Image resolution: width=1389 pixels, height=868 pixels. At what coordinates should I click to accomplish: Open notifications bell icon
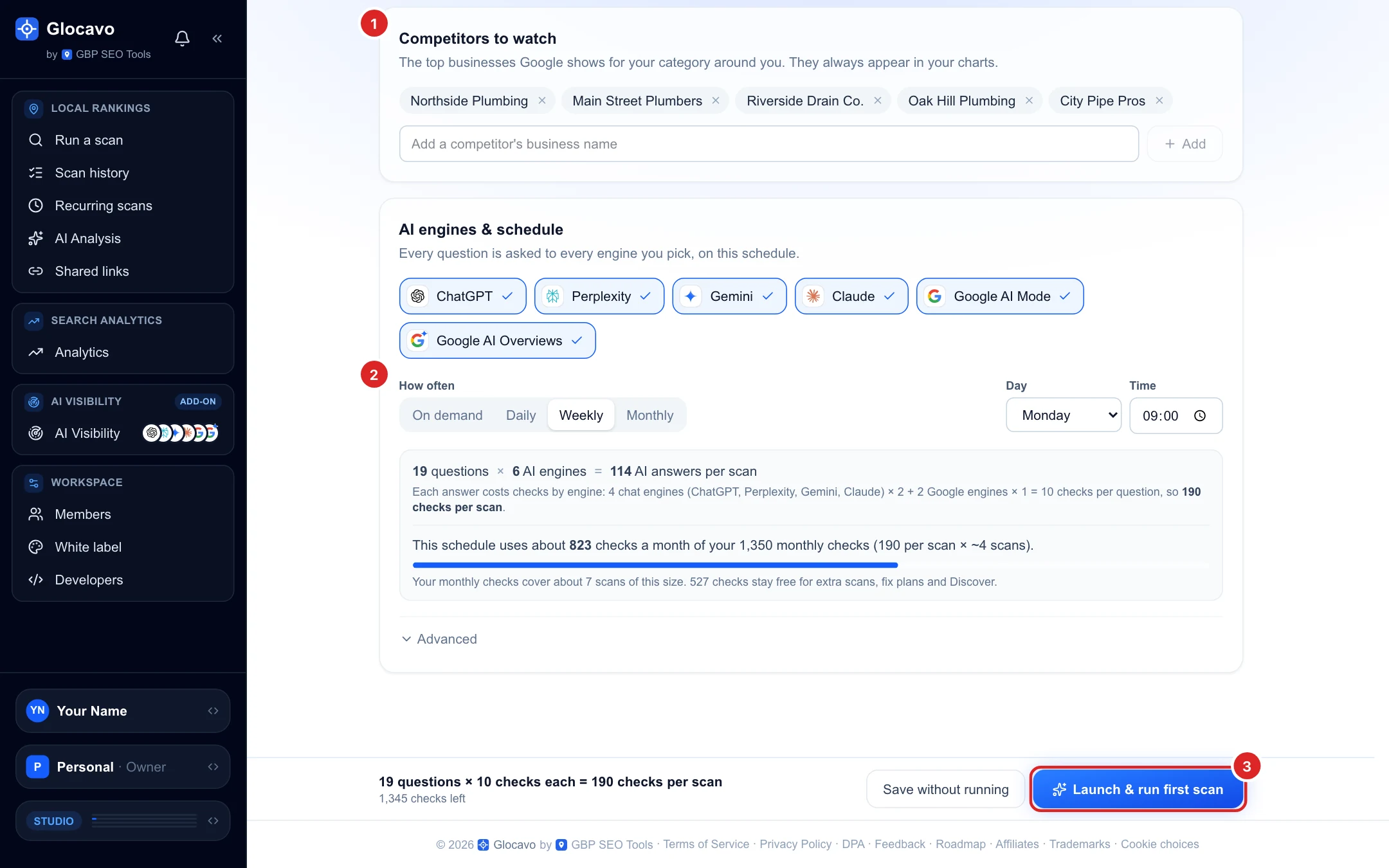point(182,39)
